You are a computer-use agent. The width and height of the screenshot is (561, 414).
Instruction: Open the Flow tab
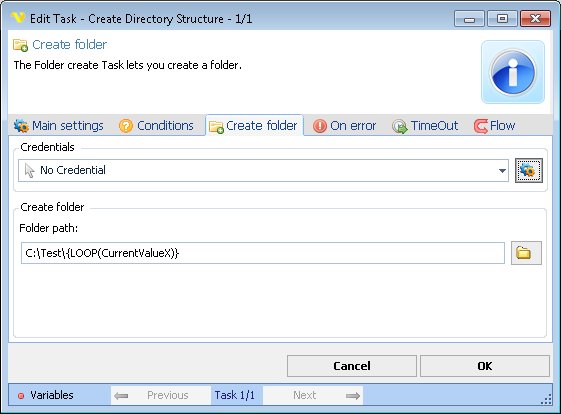[494, 126]
